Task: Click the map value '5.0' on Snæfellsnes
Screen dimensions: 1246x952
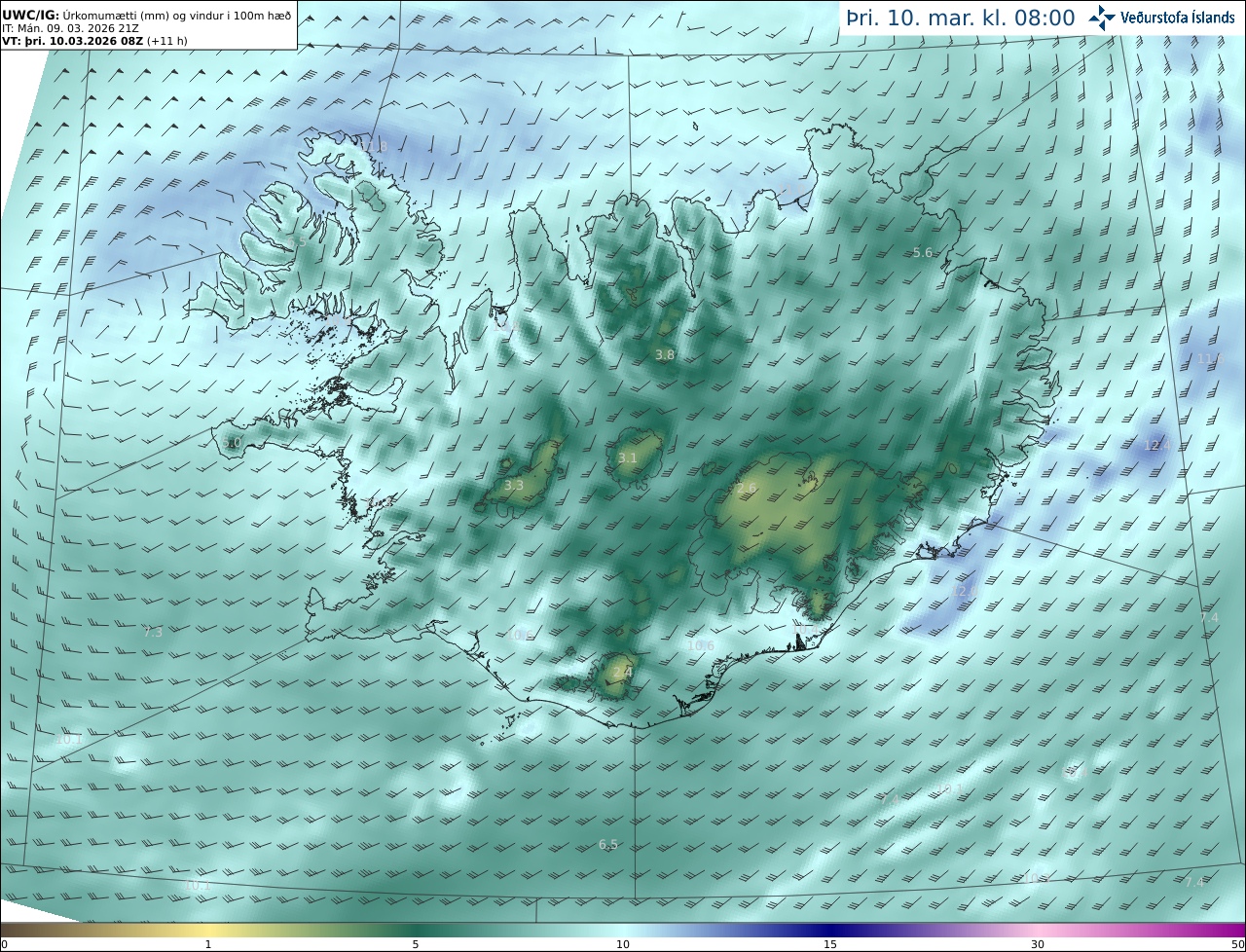Action: click(231, 443)
